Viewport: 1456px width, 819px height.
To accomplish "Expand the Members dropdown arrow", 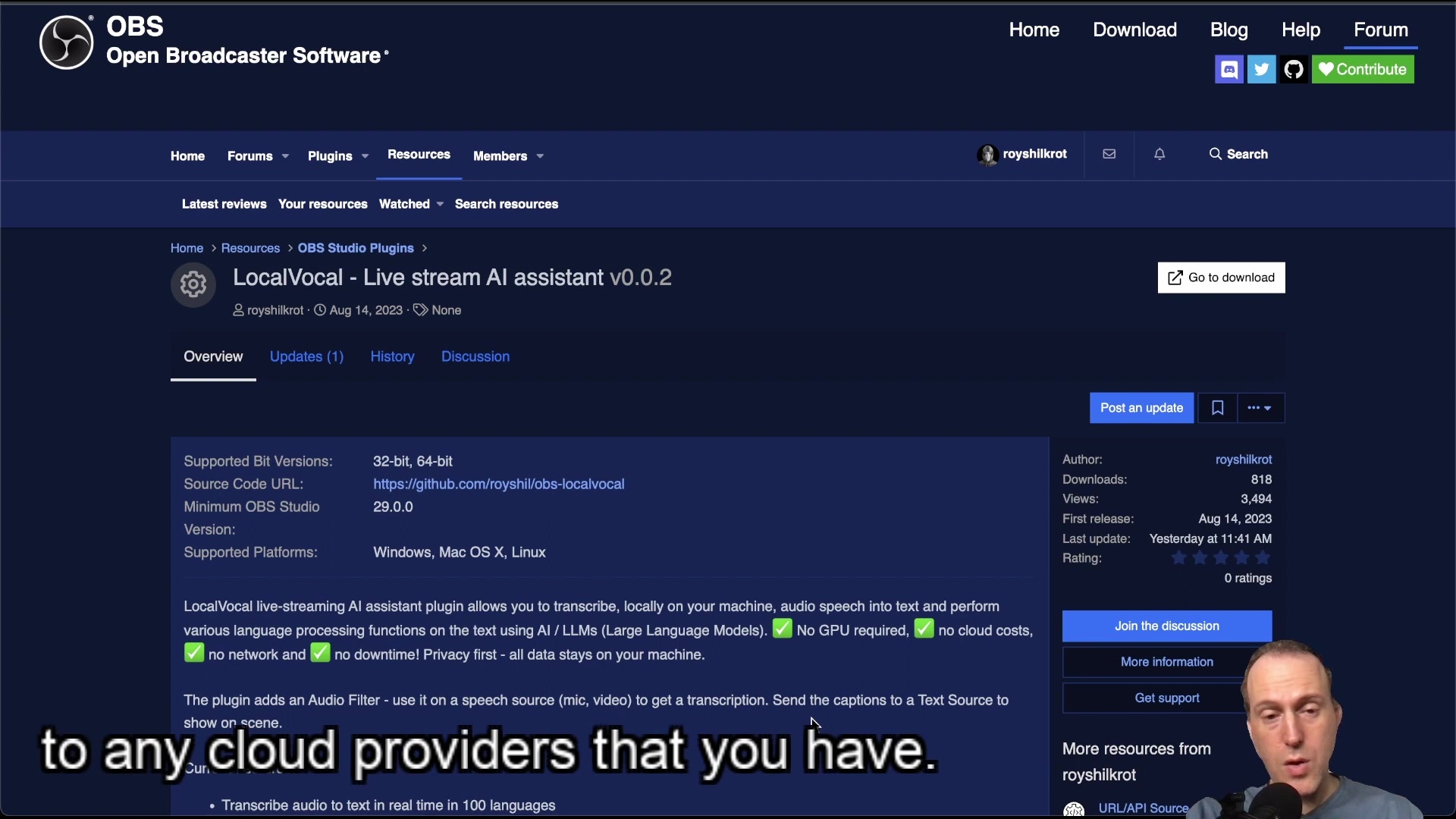I will [x=540, y=156].
